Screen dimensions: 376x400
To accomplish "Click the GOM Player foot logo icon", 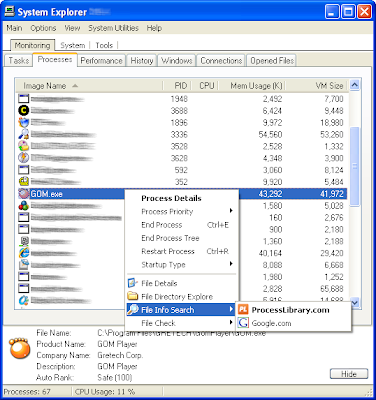I will tap(20, 349).
